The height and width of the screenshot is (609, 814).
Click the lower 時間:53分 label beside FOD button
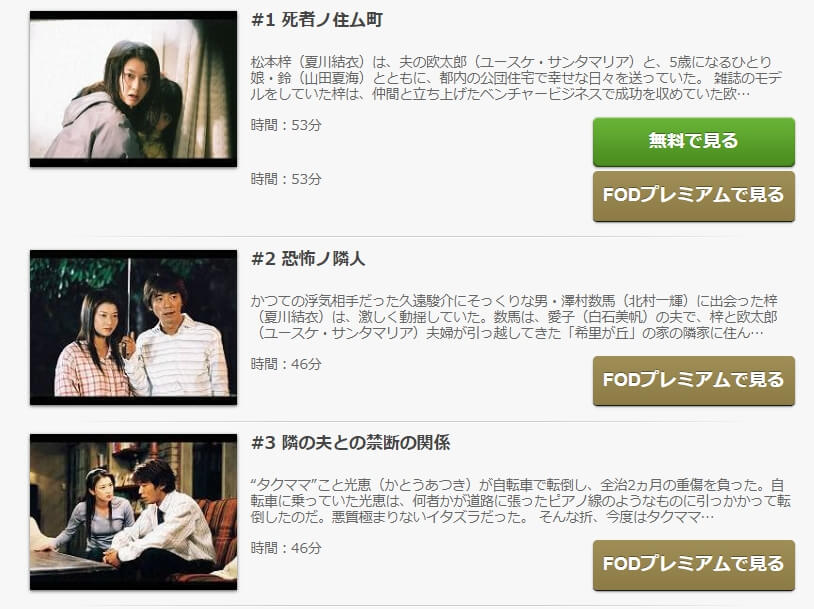point(286,179)
